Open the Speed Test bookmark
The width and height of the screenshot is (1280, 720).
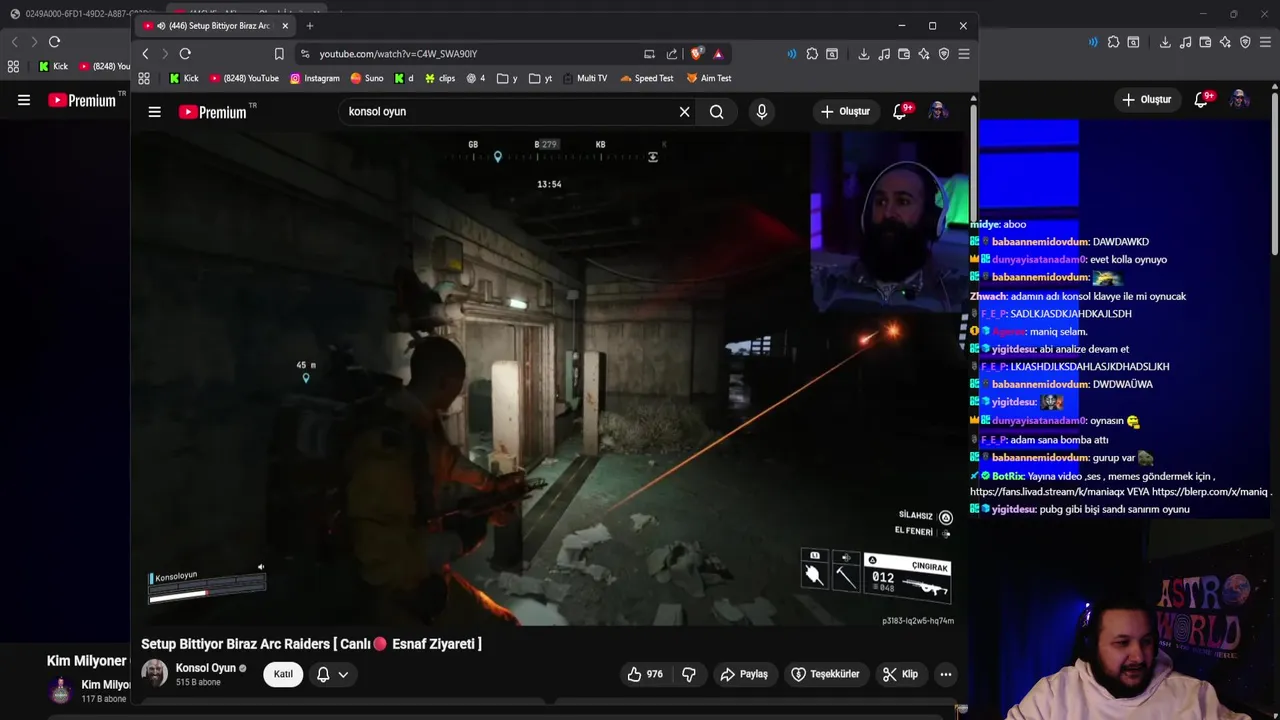tap(647, 78)
